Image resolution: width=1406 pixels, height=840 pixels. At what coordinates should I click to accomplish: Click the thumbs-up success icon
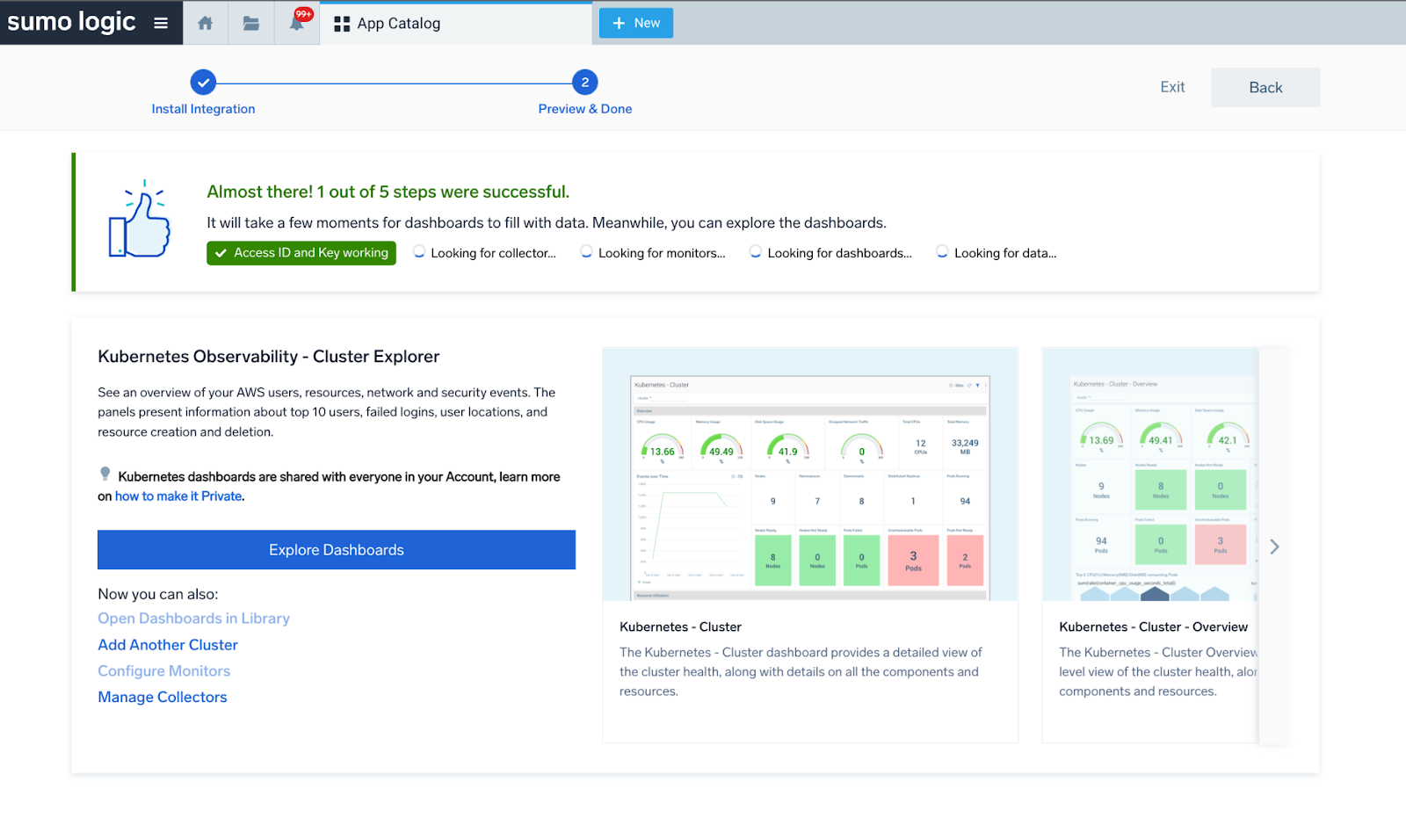(140, 219)
